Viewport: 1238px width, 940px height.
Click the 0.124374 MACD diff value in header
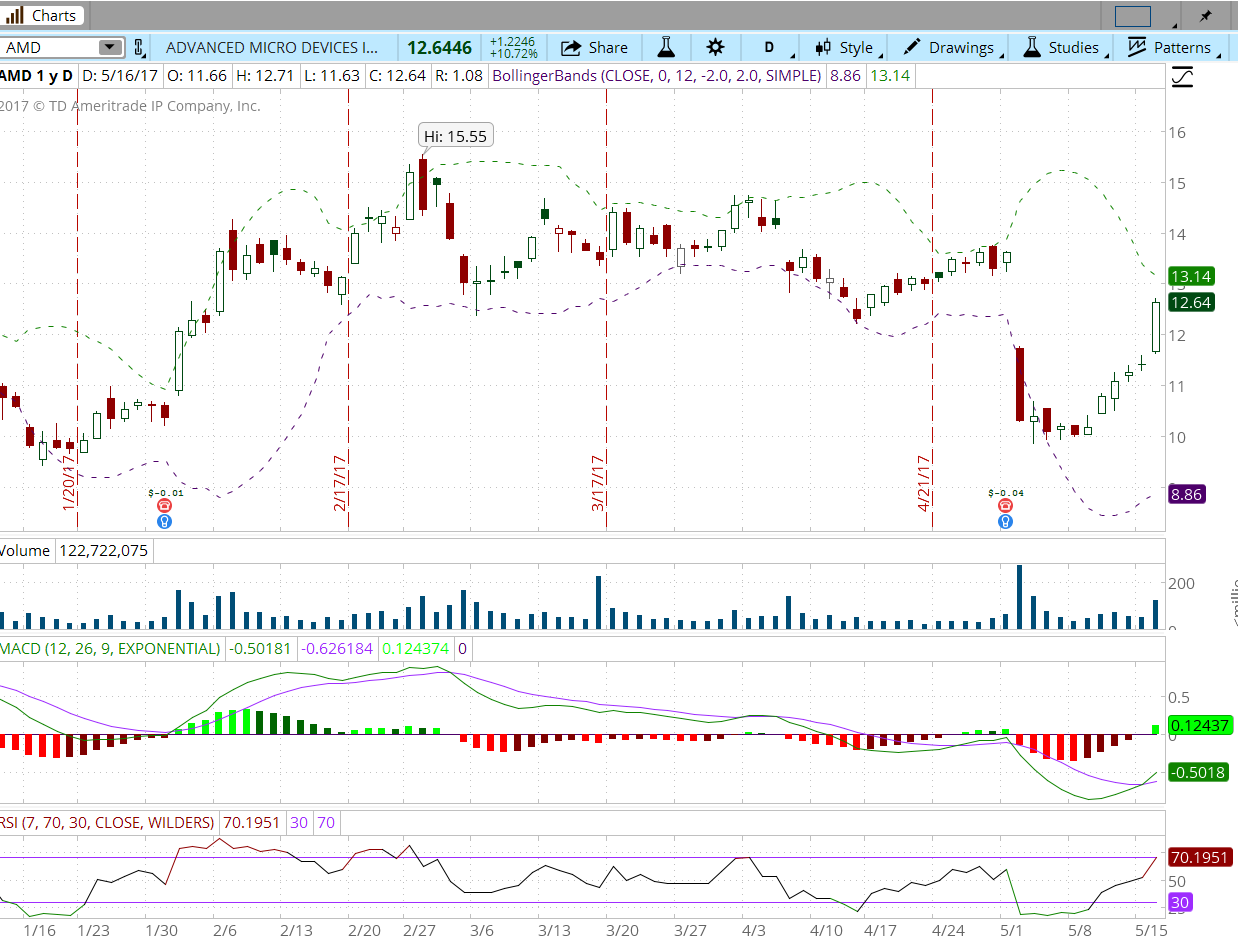click(x=416, y=648)
